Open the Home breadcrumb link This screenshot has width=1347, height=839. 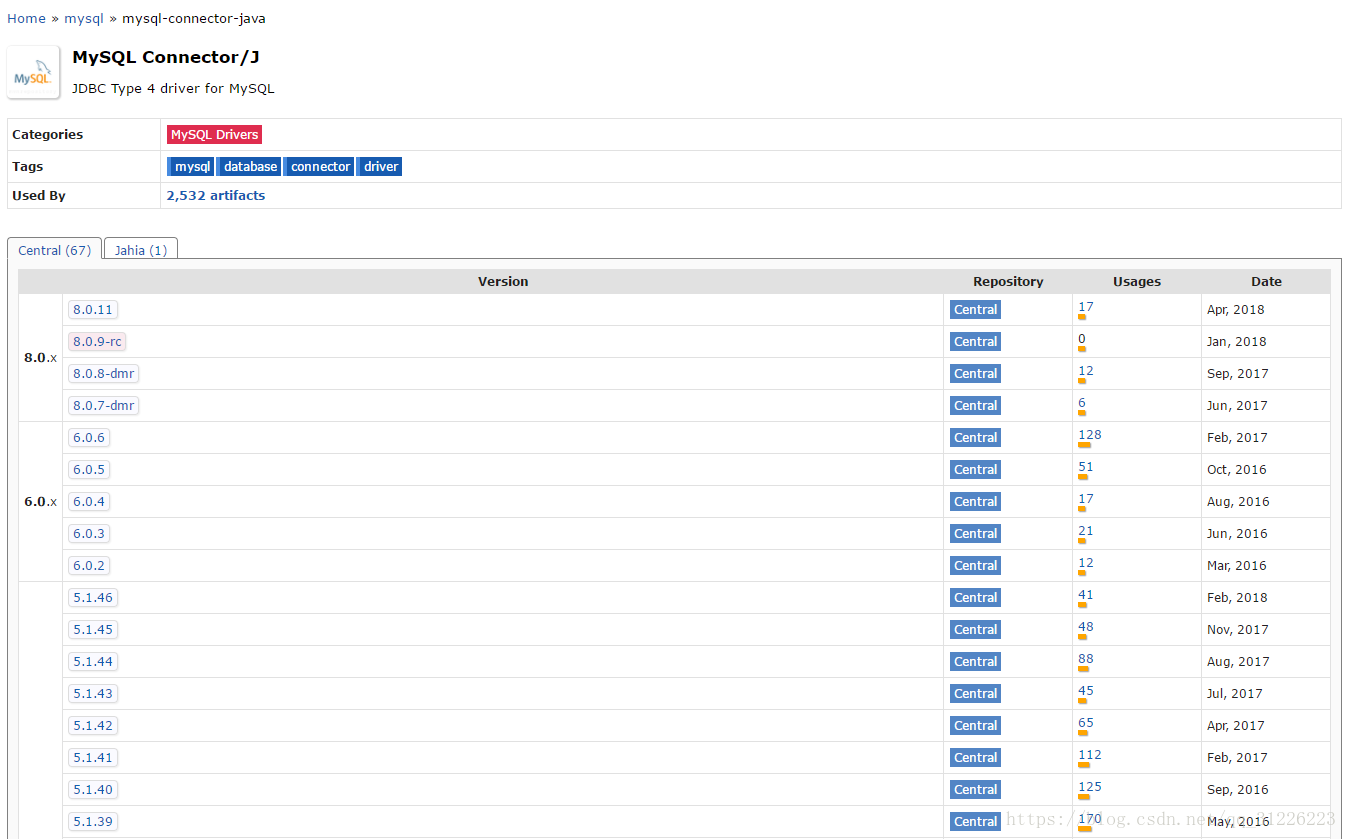(x=26, y=18)
